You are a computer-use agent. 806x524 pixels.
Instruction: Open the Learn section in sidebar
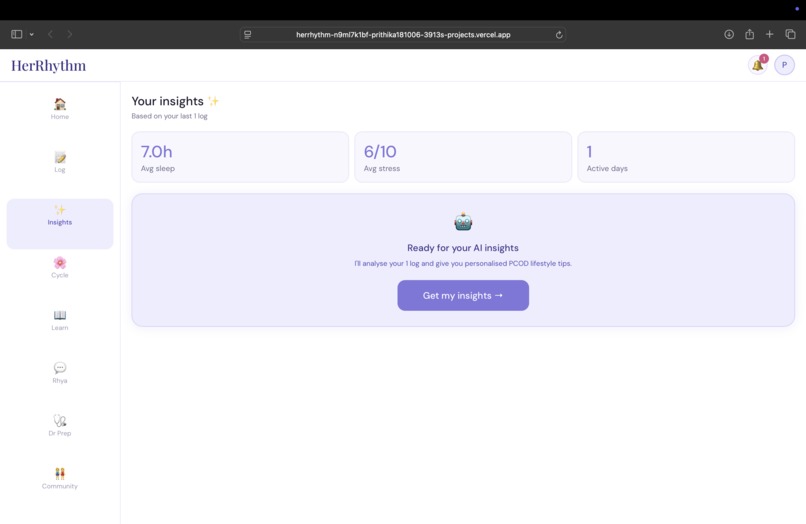60,320
